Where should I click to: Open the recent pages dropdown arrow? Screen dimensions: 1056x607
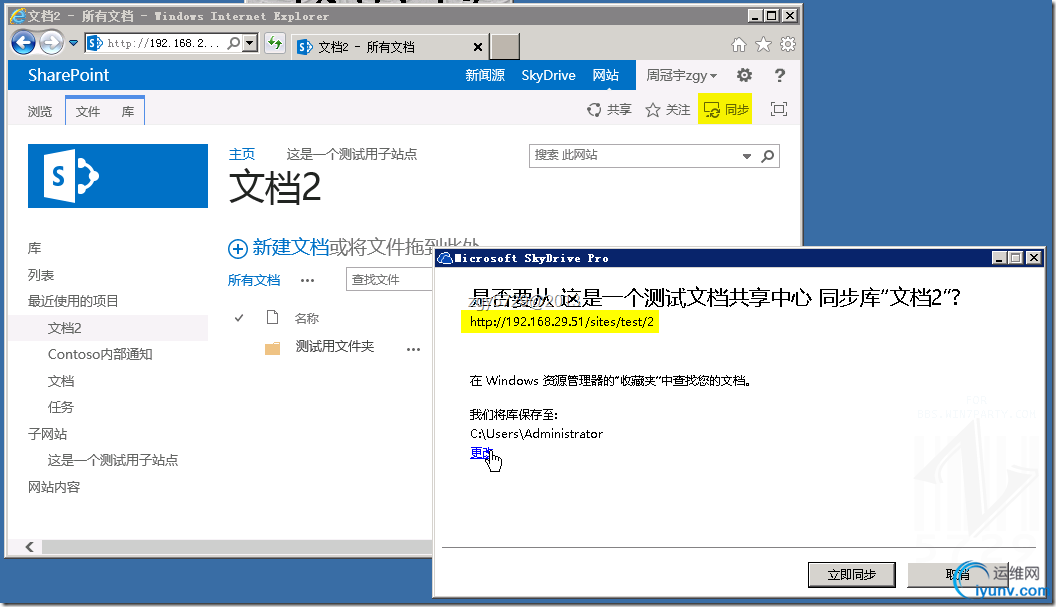[x=73, y=44]
